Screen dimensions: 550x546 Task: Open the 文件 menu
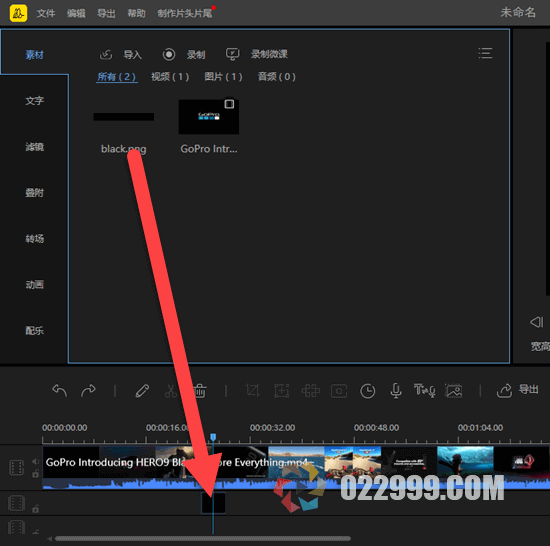pos(46,14)
